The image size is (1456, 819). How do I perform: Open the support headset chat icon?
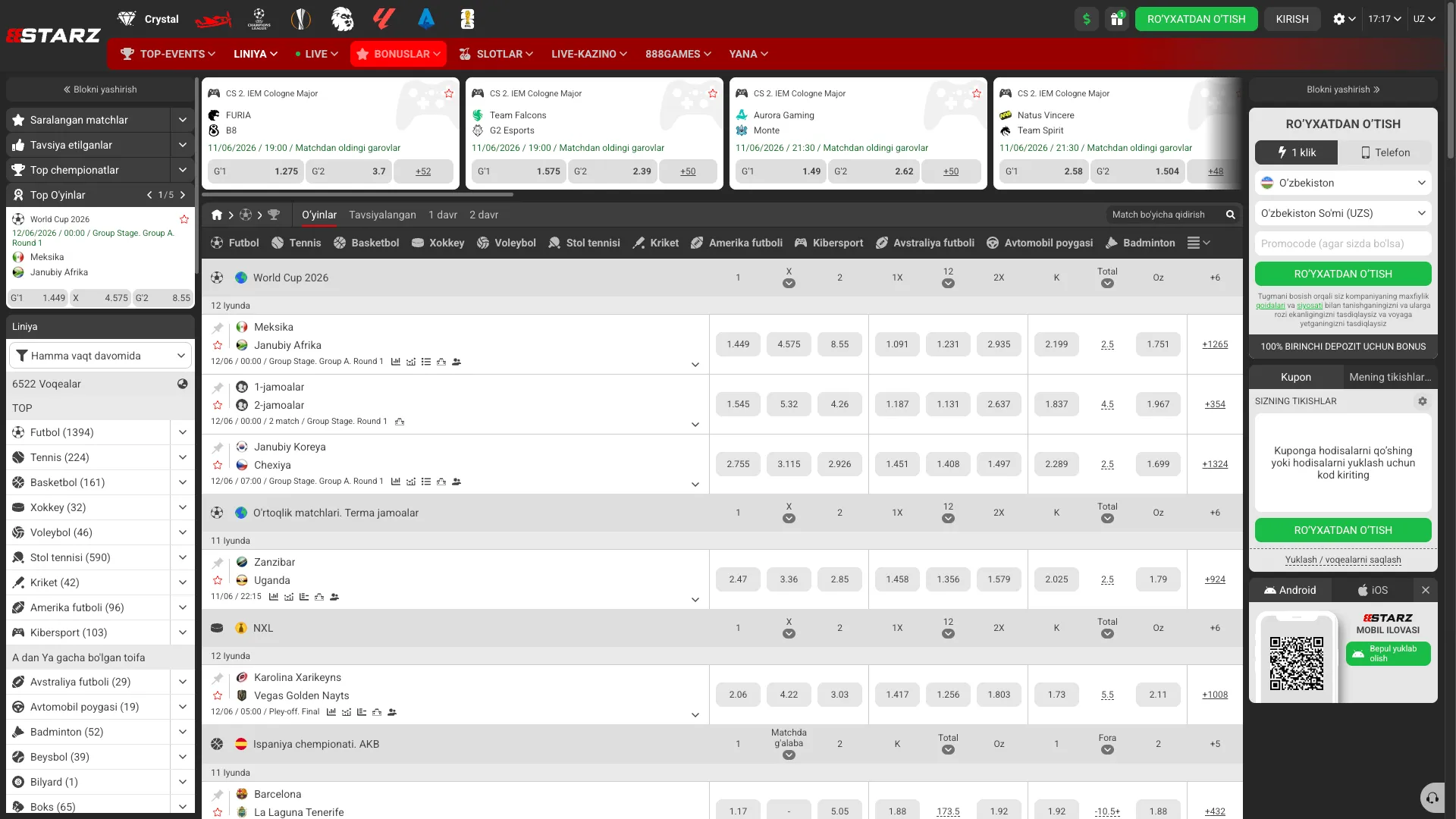(1432, 798)
